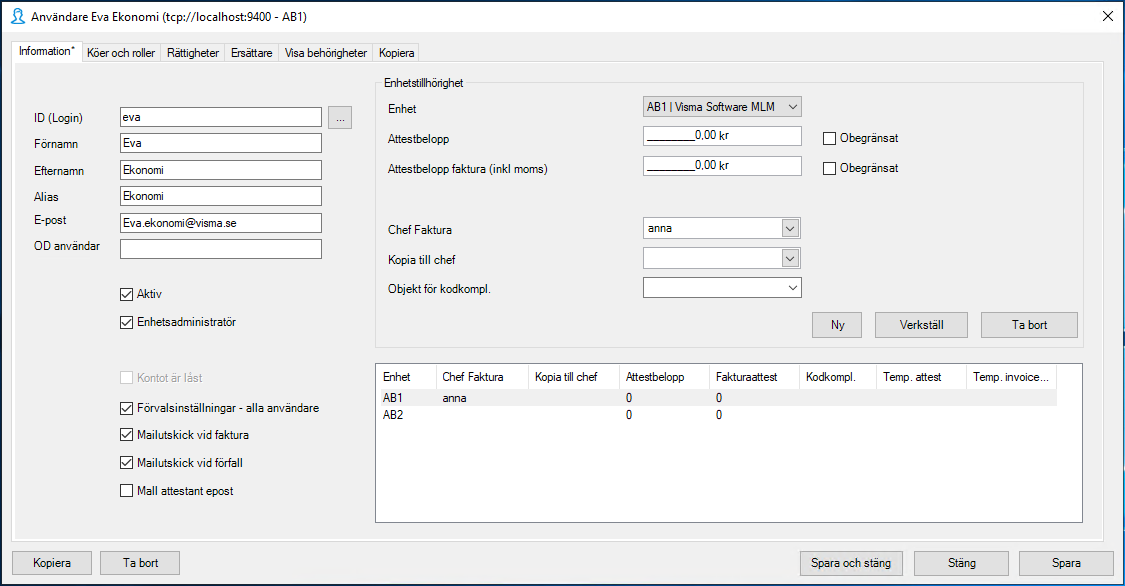Viewport: 1125px width, 586px height.
Task: Uncheck Mailutskick vid faktura
Action: pos(126,435)
